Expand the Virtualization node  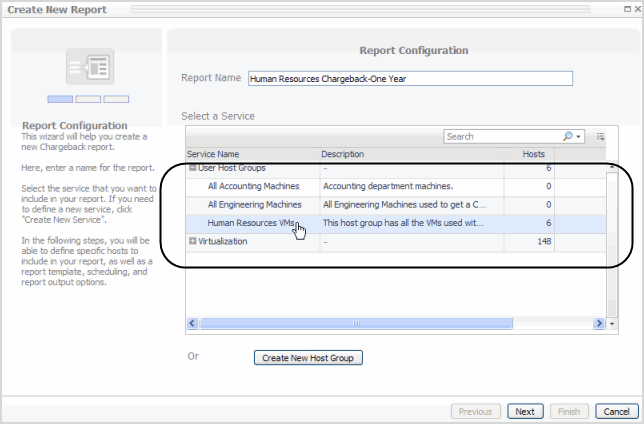pos(192,241)
